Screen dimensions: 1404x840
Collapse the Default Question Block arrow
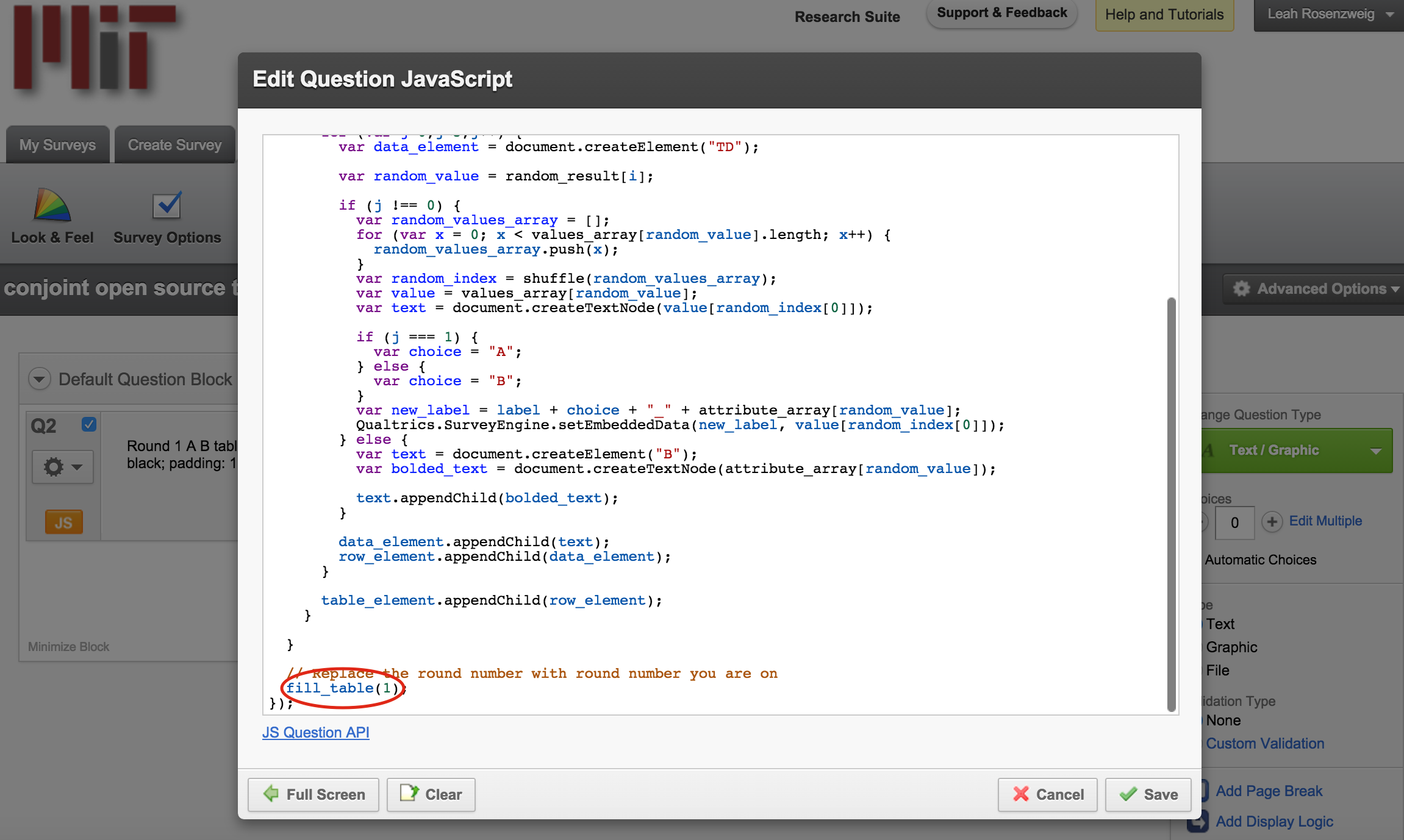tap(39, 379)
